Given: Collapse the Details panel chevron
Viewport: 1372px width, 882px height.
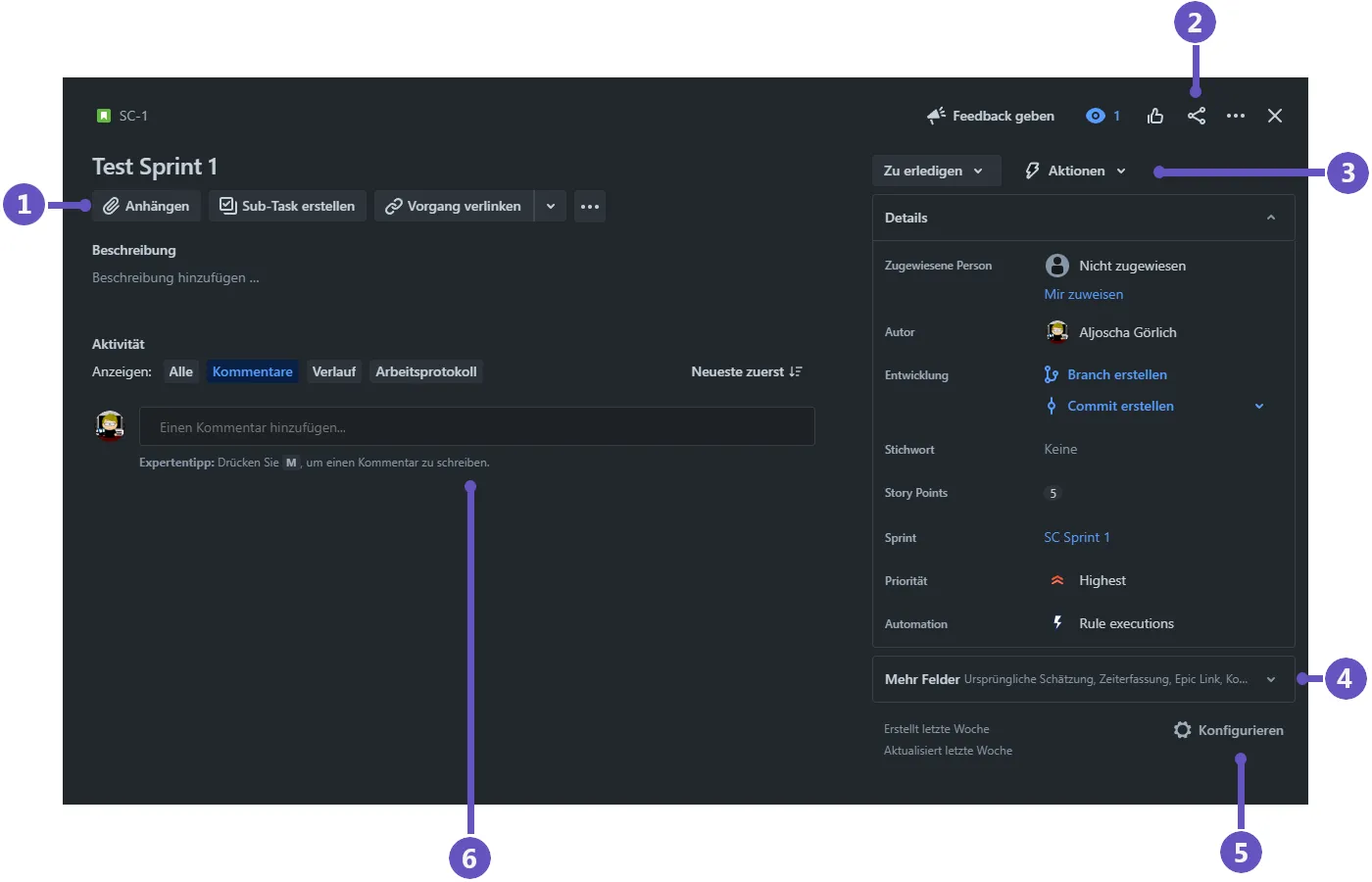Looking at the screenshot, I should 1271,218.
